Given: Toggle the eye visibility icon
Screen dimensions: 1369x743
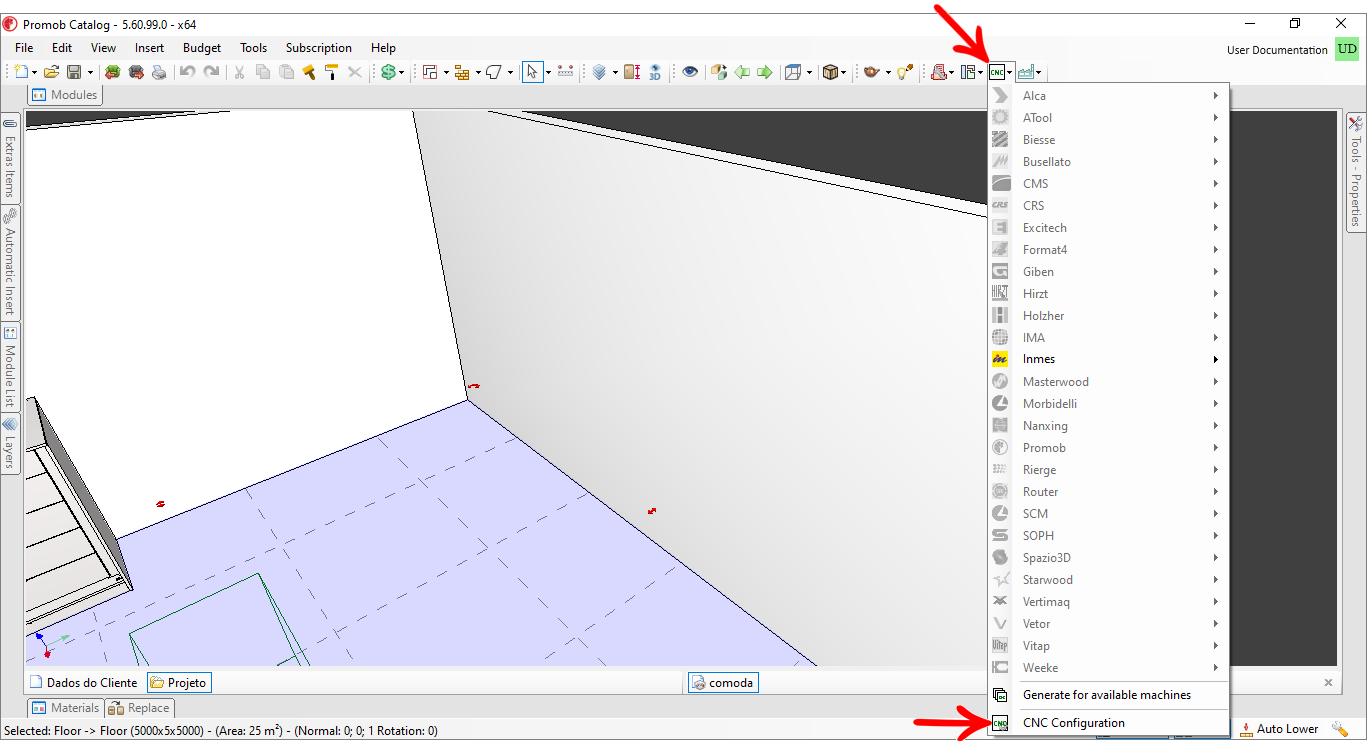Looking at the screenshot, I should 690,72.
